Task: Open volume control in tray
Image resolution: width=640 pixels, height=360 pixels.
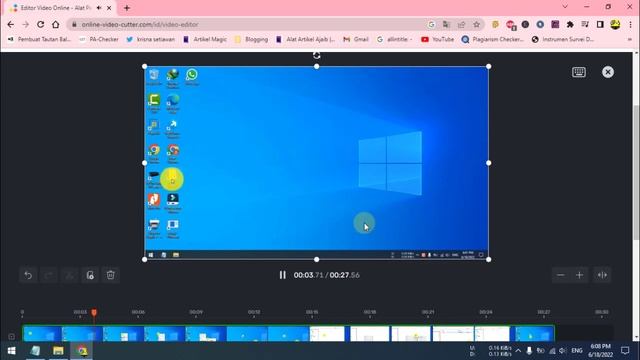Action: [x=563, y=351]
